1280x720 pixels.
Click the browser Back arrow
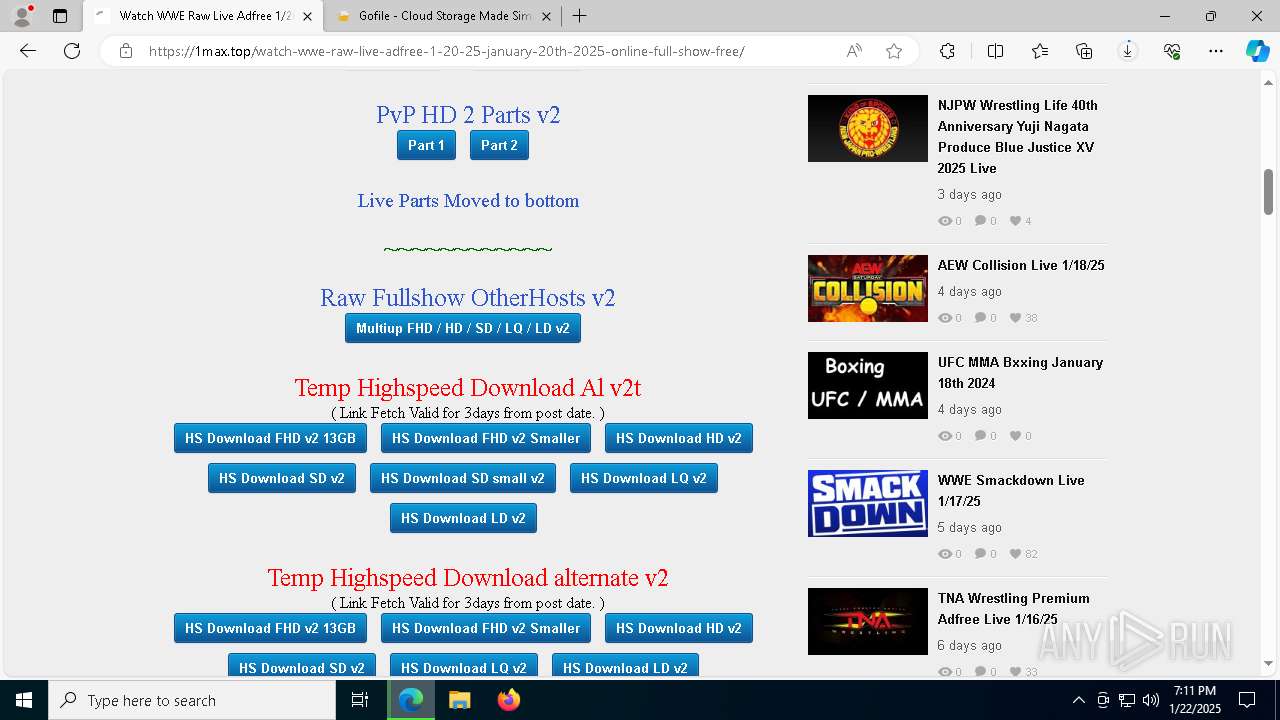(28, 51)
